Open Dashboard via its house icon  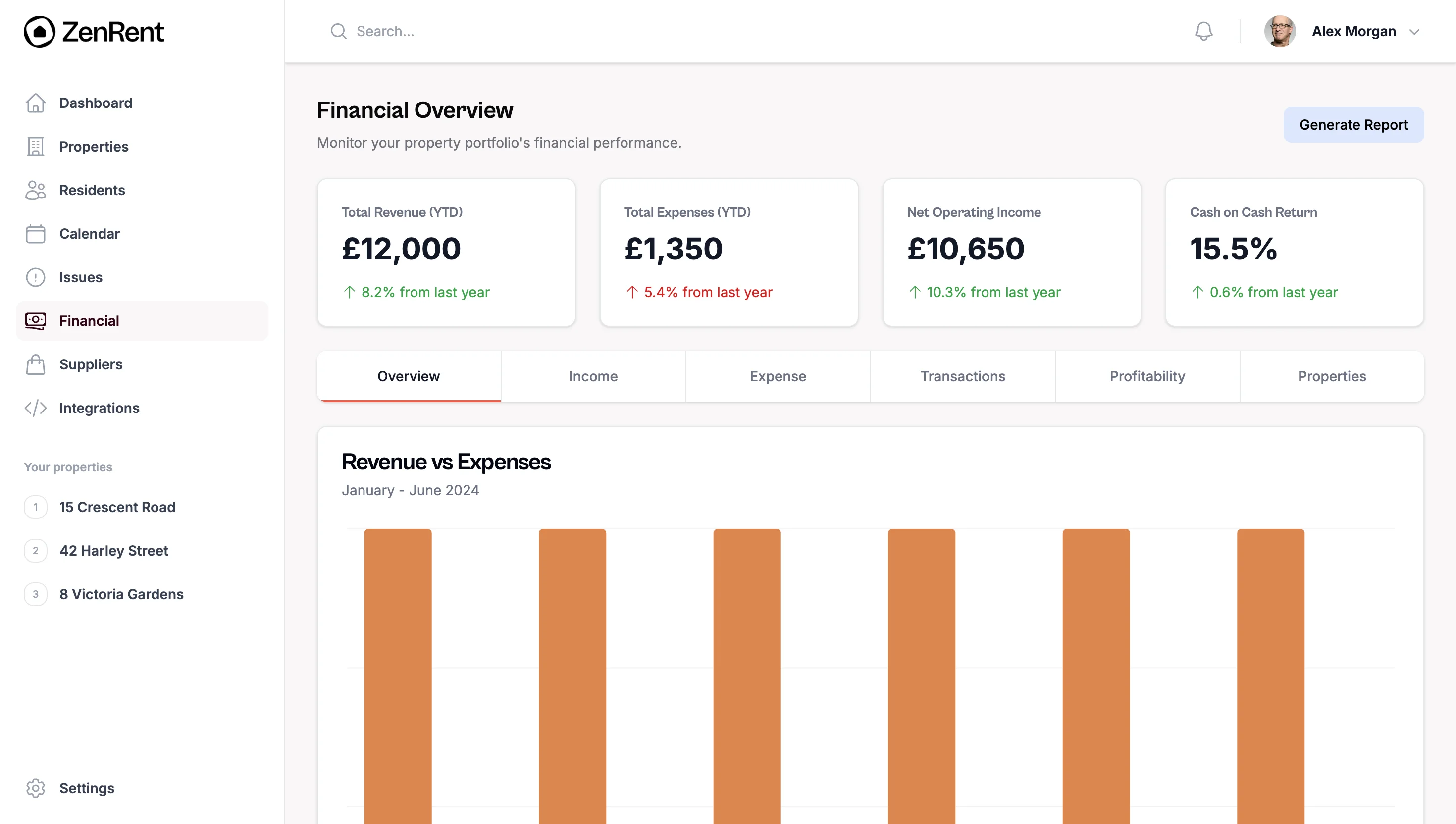pos(35,103)
